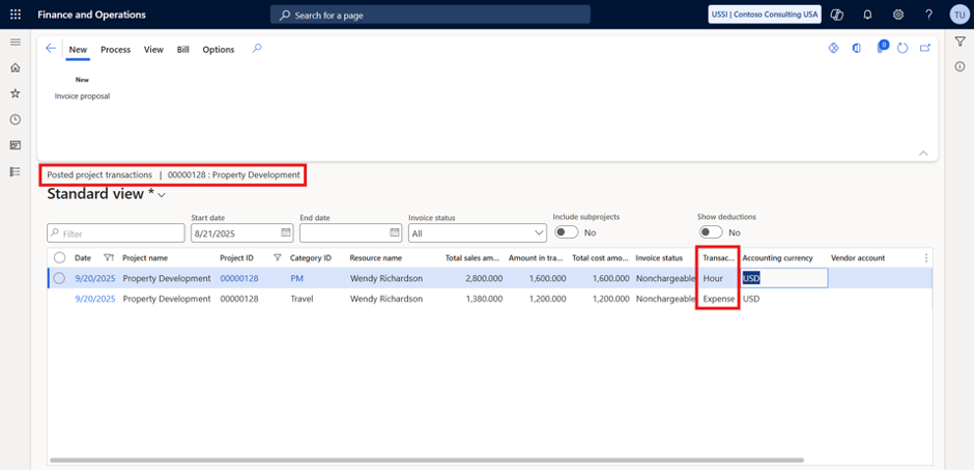Expand the navigation pane hamburger icon

click(16, 42)
